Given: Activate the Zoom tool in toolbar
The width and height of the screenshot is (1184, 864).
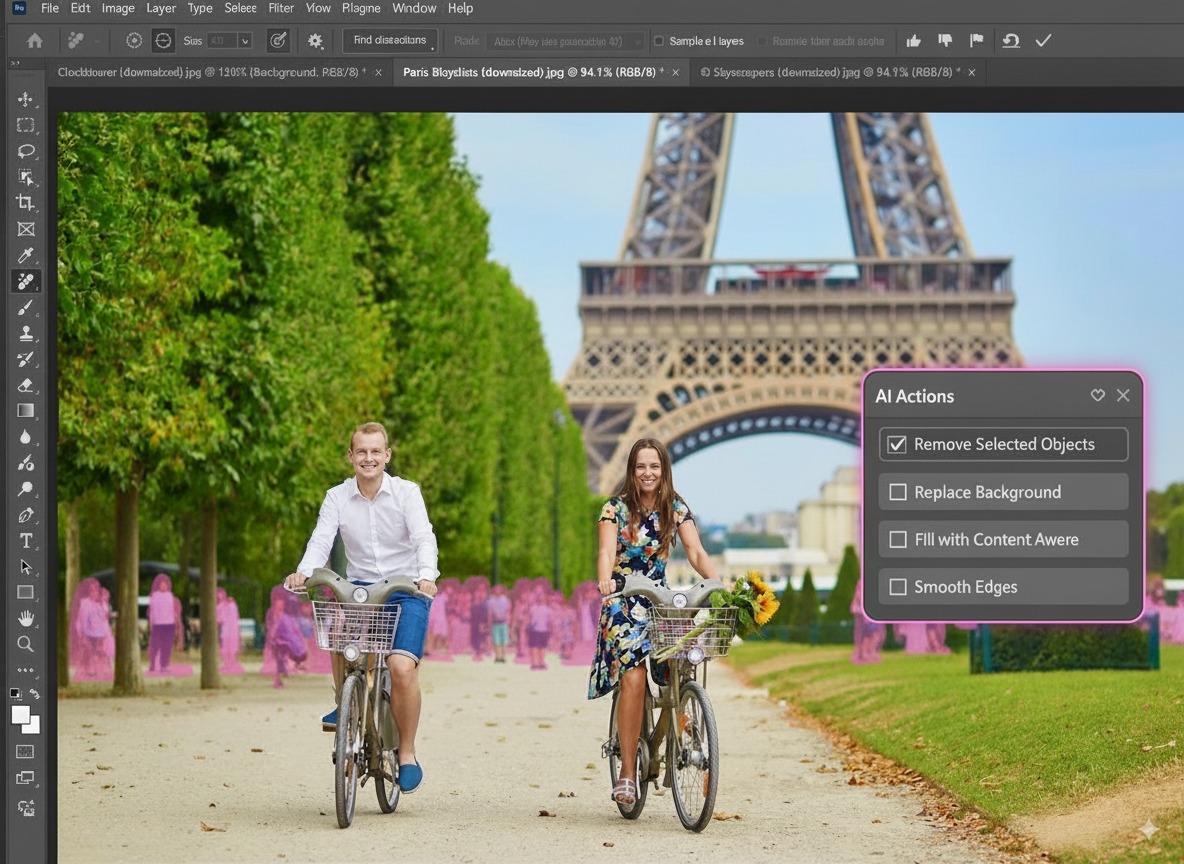Looking at the screenshot, I should point(26,644).
